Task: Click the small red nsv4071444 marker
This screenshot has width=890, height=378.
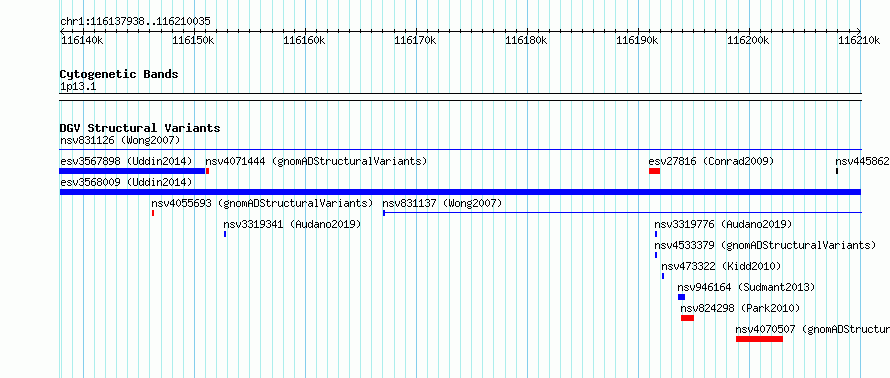Action: tap(208, 171)
